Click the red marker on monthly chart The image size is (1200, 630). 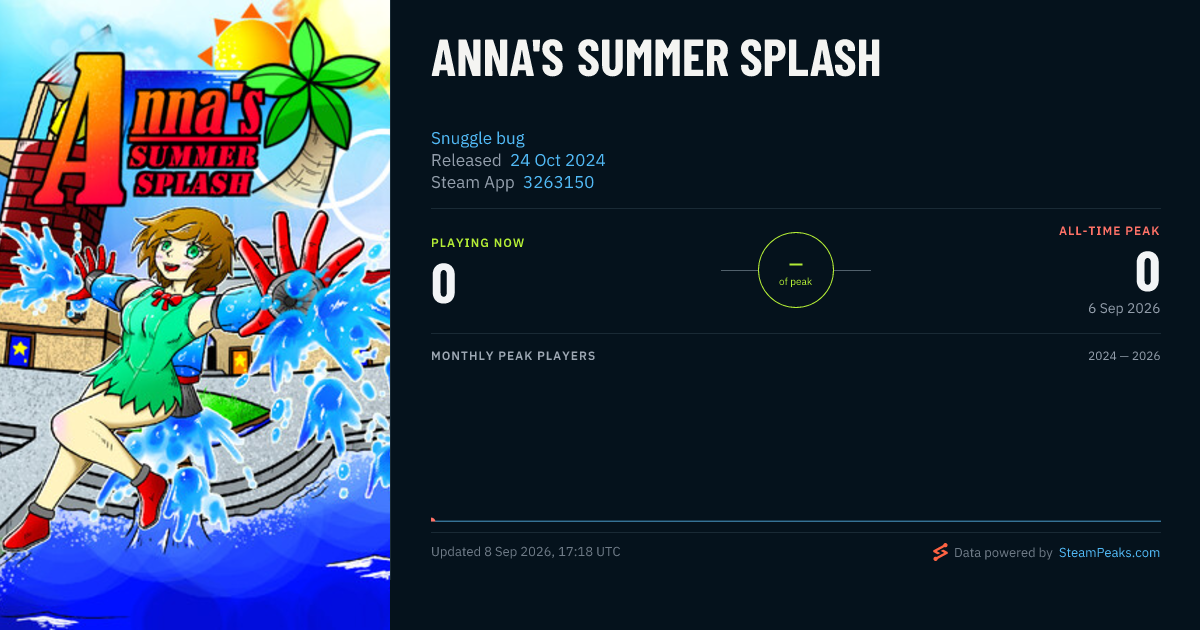433,519
